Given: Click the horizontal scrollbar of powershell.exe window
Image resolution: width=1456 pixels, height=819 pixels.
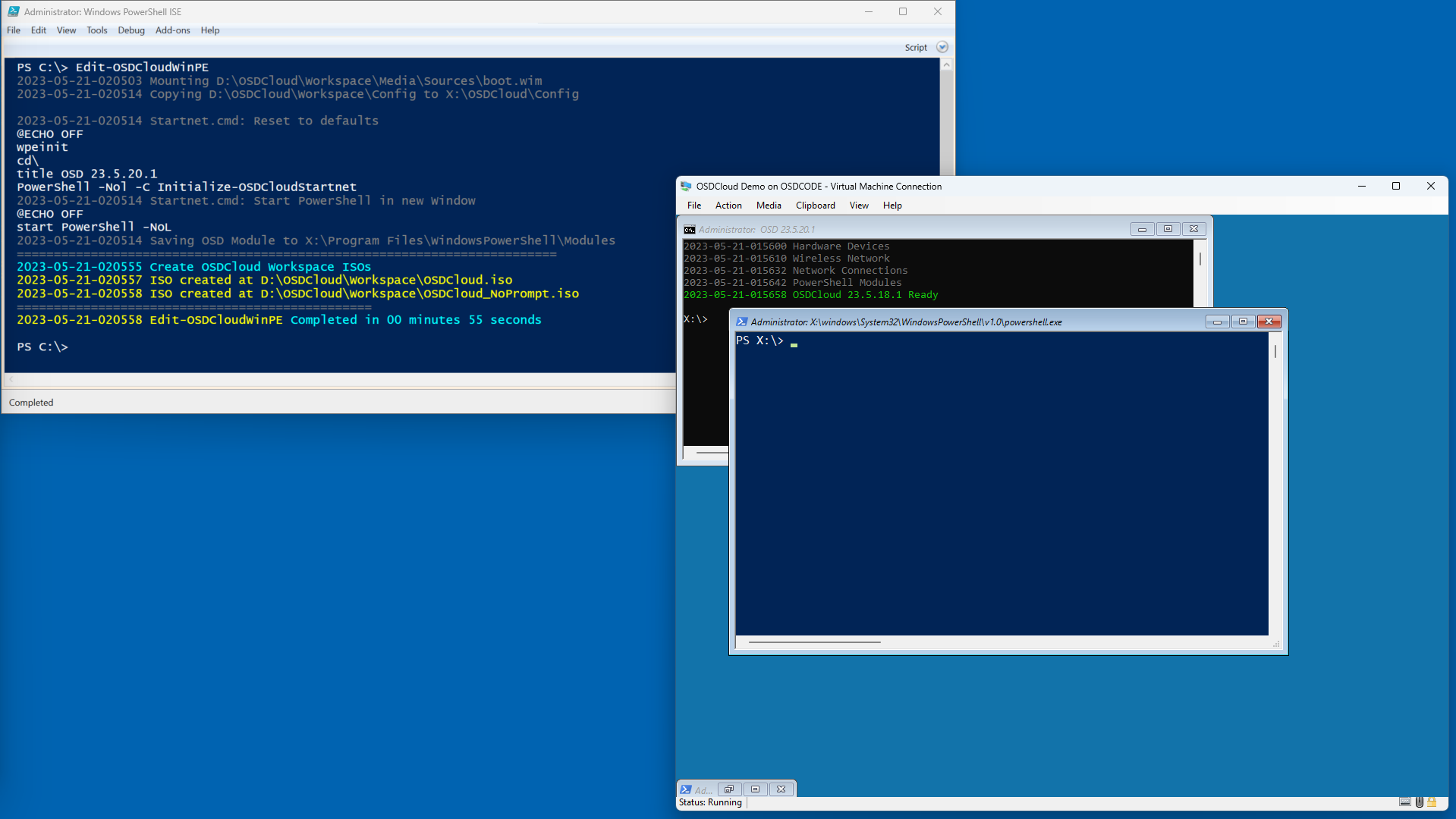Looking at the screenshot, I should click(x=814, y=642).
